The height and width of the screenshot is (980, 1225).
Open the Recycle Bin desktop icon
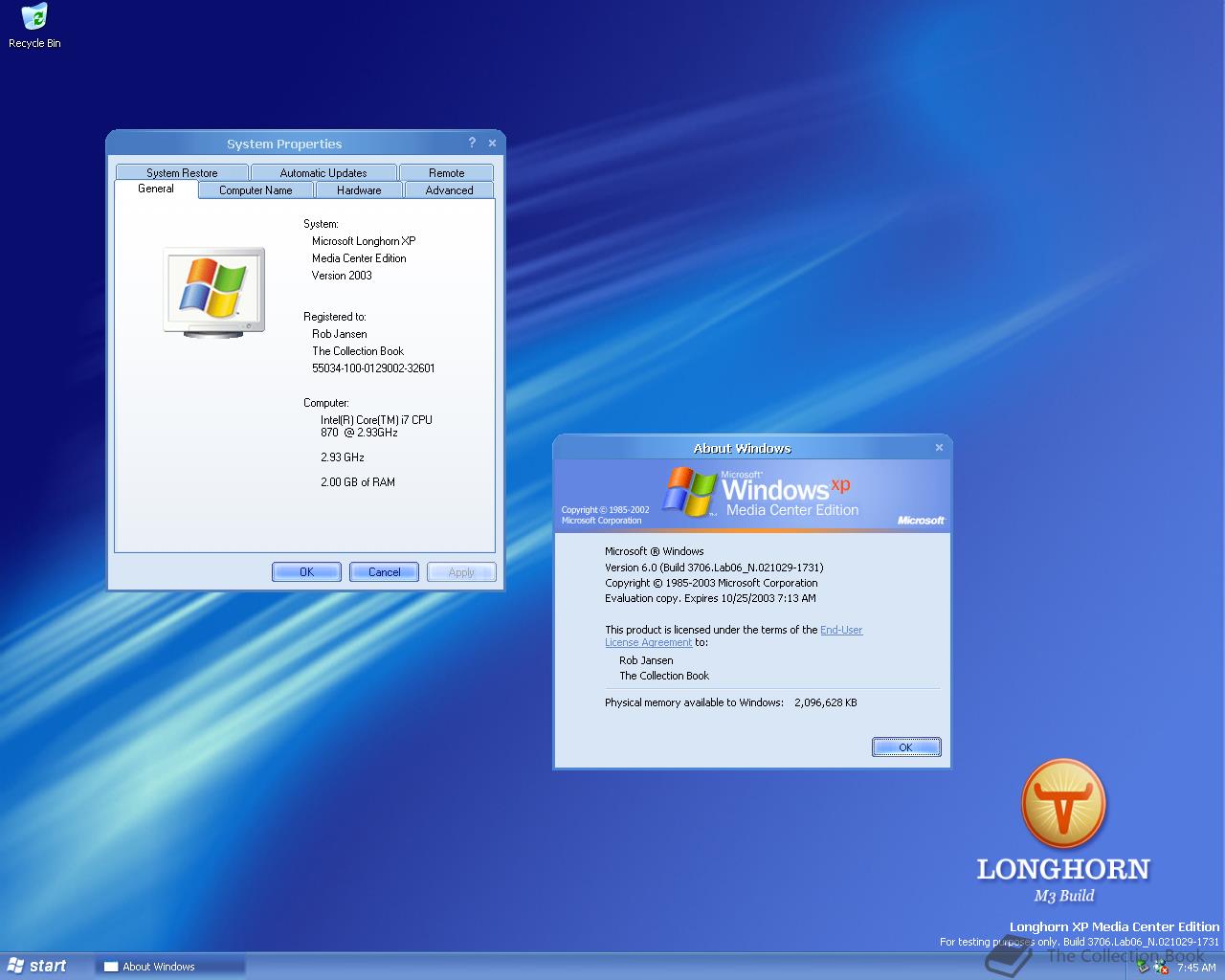[x=34, y=26]
